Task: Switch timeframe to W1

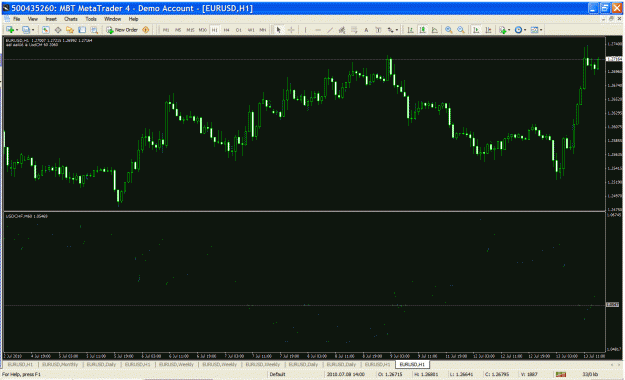Action: 251,30
